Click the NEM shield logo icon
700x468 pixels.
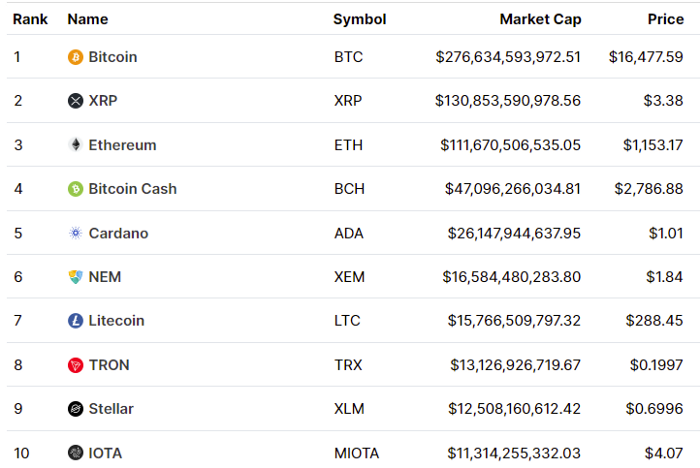[75, 277]
